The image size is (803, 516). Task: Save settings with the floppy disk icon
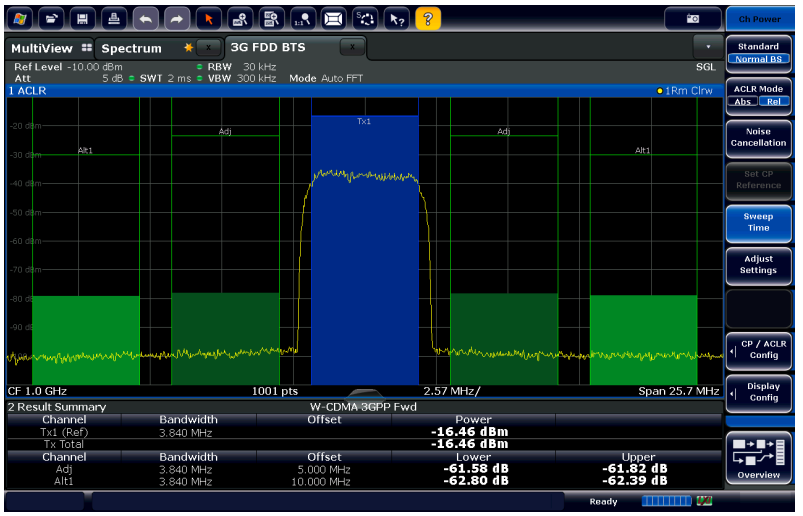tap(82, 19)
